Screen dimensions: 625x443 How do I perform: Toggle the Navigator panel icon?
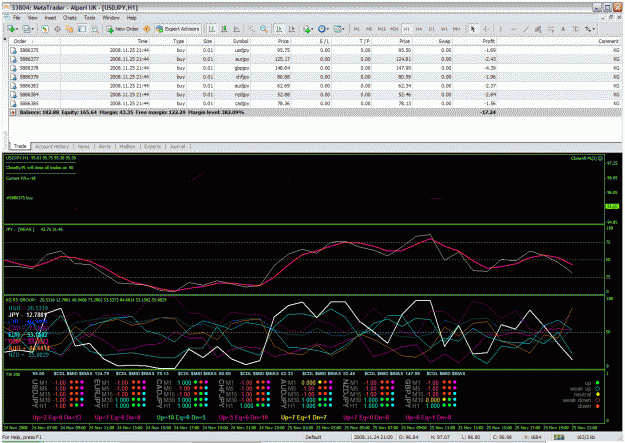(69, 29)
